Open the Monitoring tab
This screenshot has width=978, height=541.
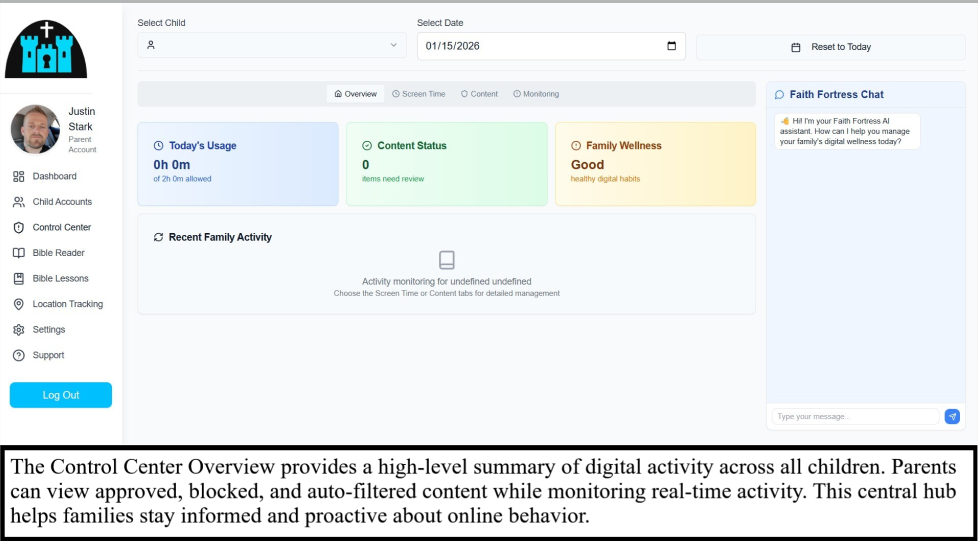tap(536, 94)
